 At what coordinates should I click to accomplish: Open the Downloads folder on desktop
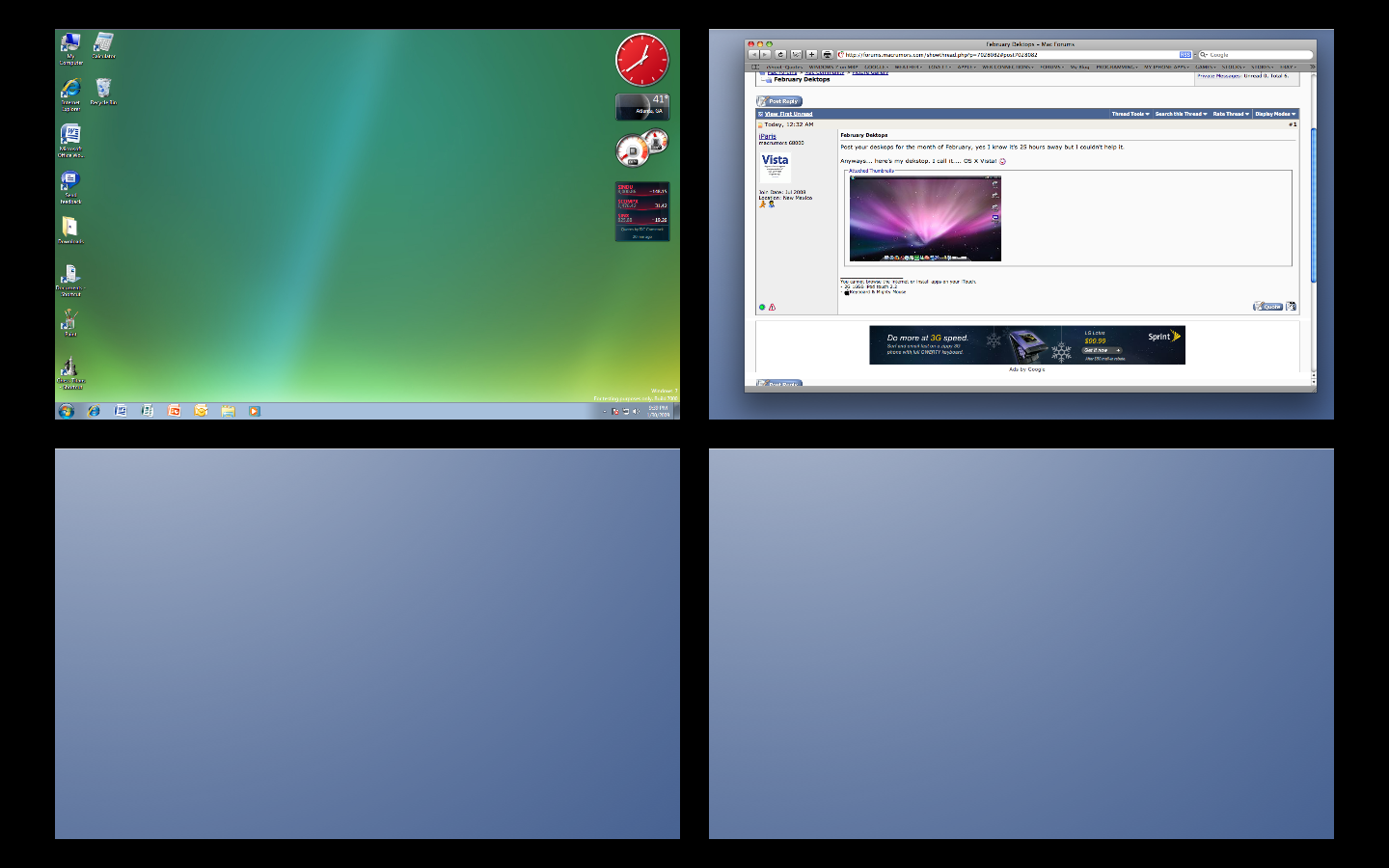[69, 230]
